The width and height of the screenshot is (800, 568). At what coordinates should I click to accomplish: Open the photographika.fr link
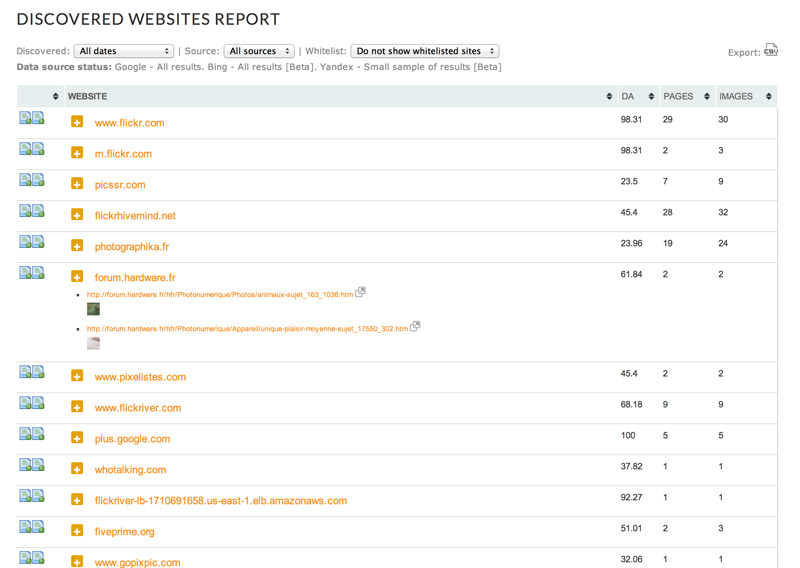pyautogui.click(x=132, y=247)
